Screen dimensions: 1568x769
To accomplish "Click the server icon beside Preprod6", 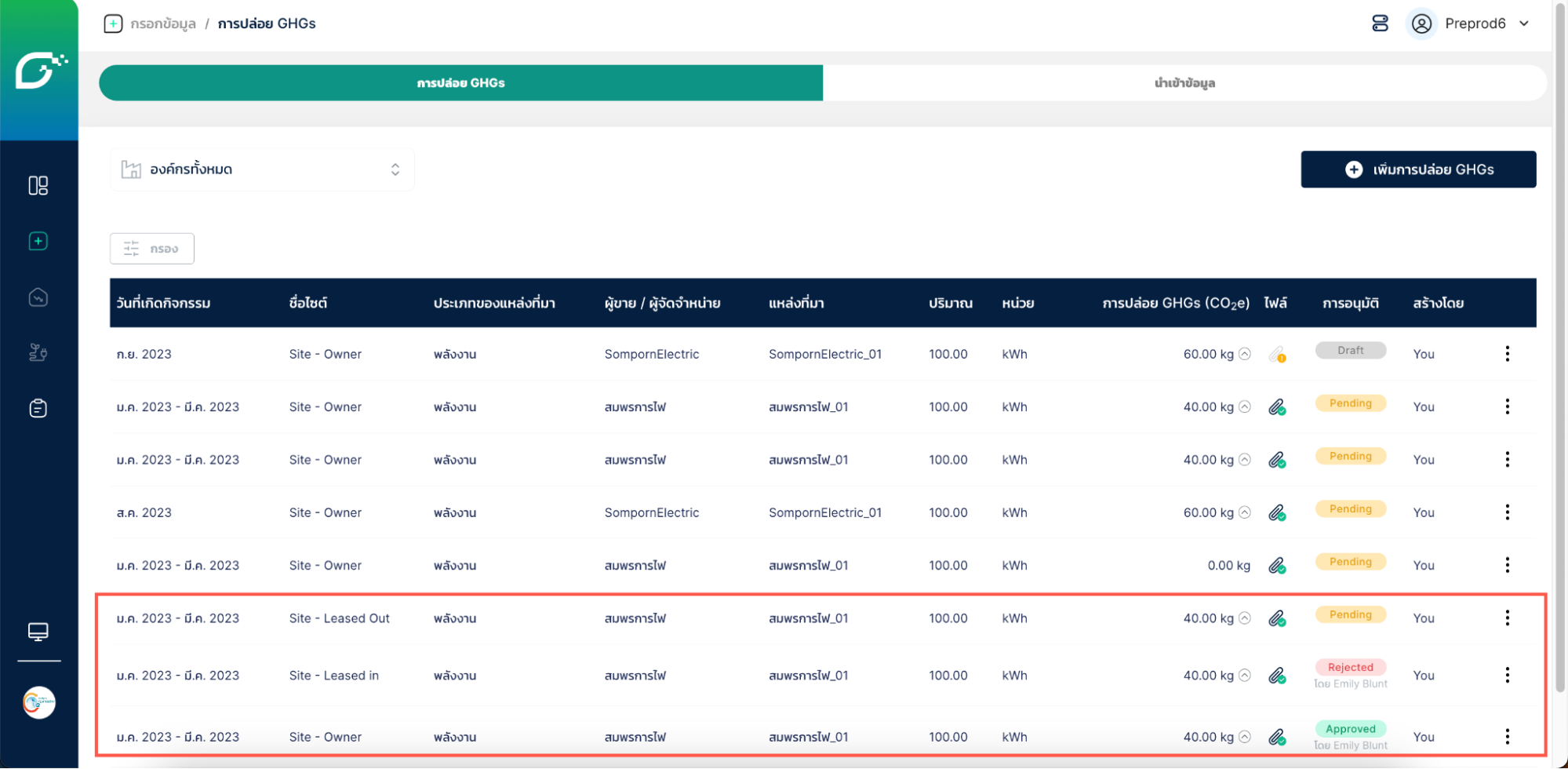I will [1380, 24].
